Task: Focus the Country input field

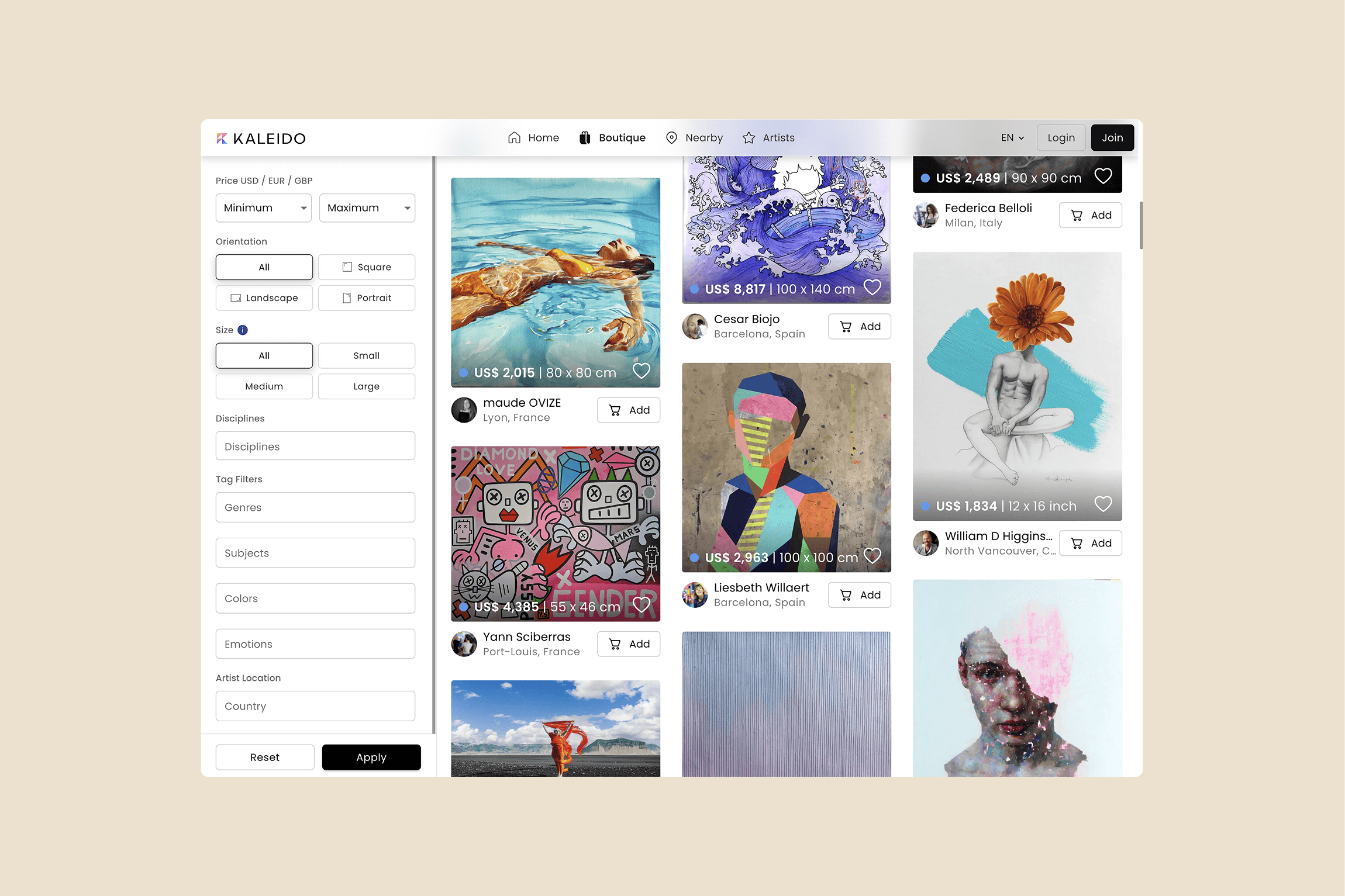Action: coord(316,706)
